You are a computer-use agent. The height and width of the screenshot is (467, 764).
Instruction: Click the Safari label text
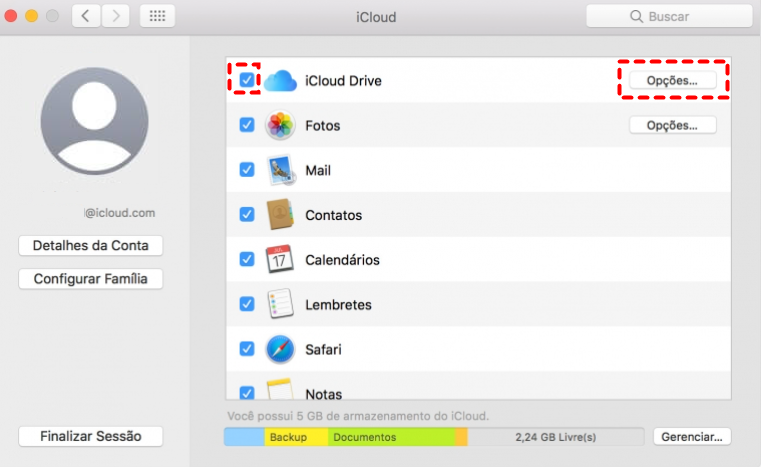pyautogui.click(x=323, y=350)
